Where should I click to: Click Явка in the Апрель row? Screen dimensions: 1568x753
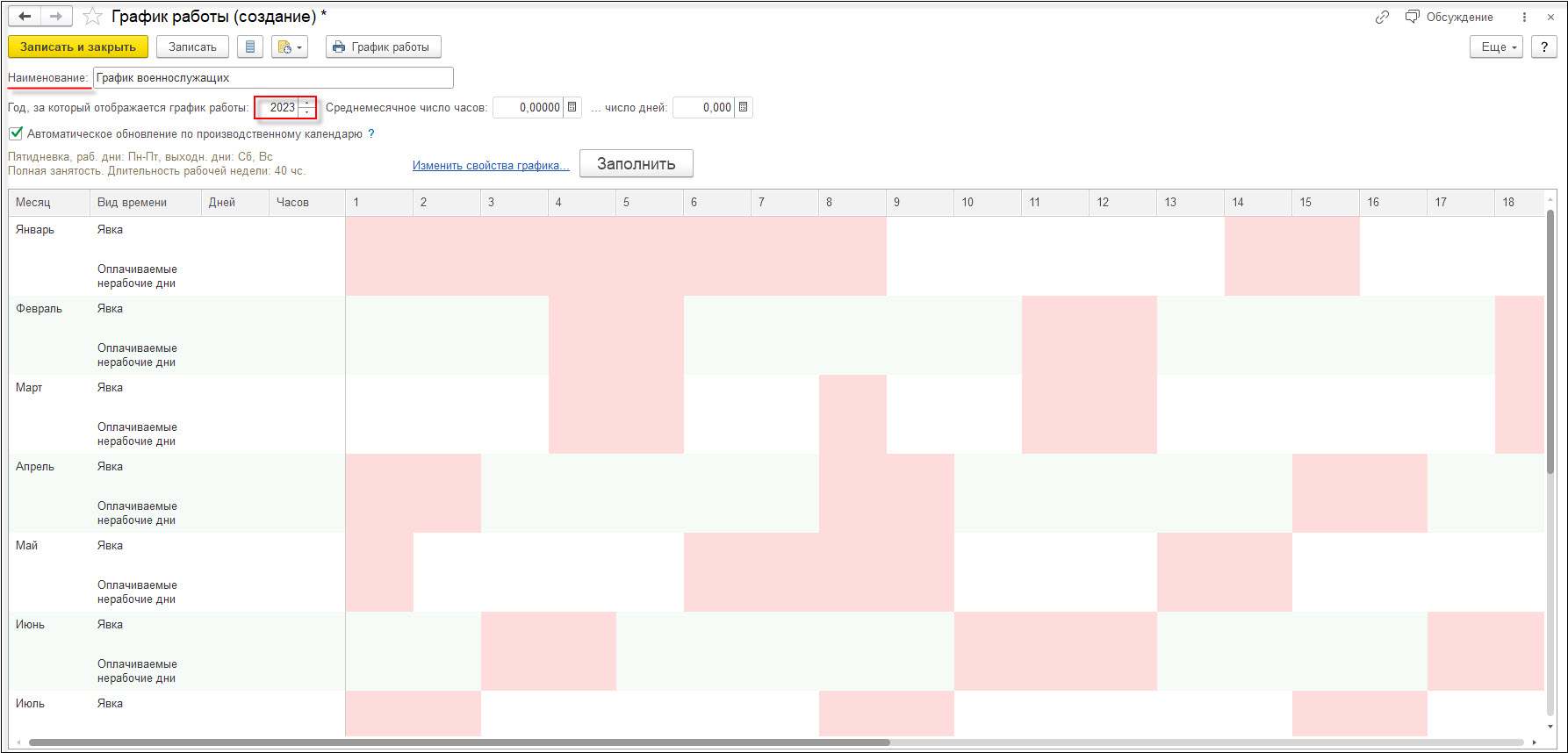(110, 466)
